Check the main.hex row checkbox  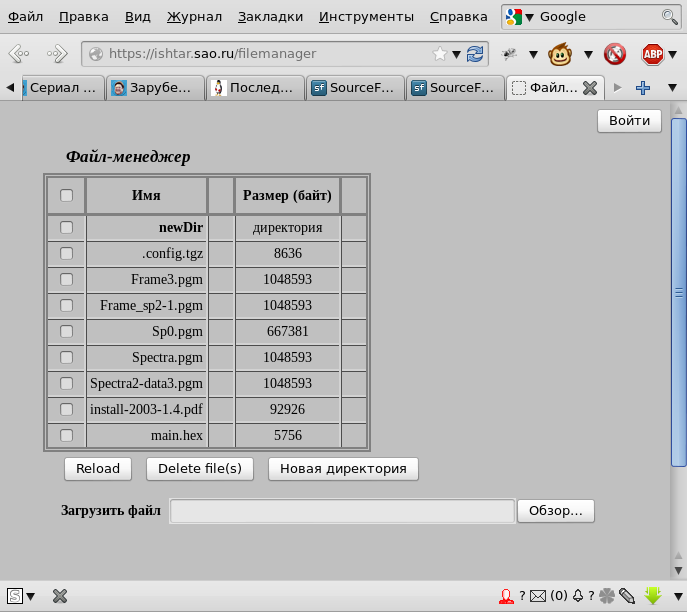[67, 435]
